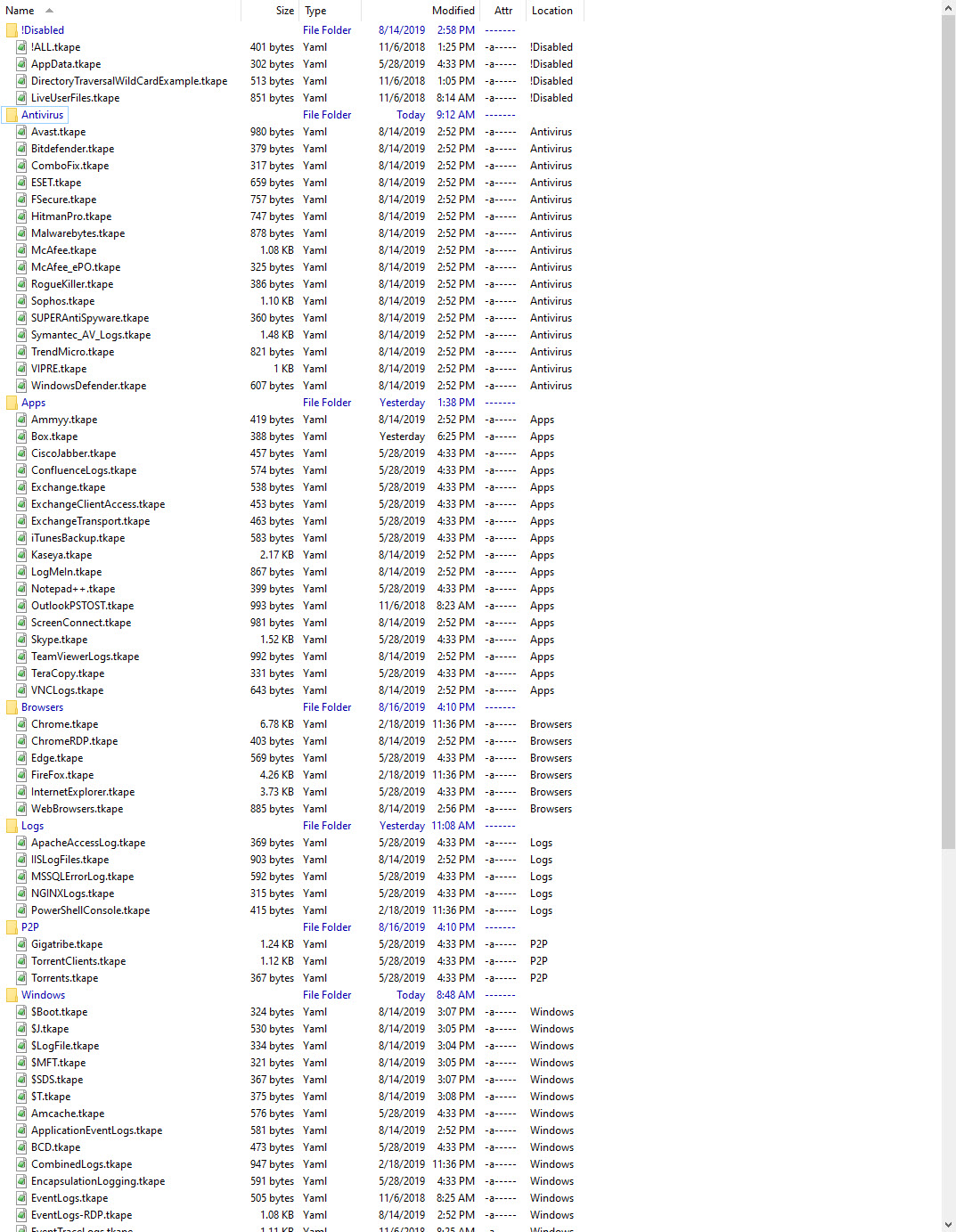This screenshot has height=1232, width=956.
Task: Select EventLogs-RDP.tkape
Action: [x=82, y=1215]
